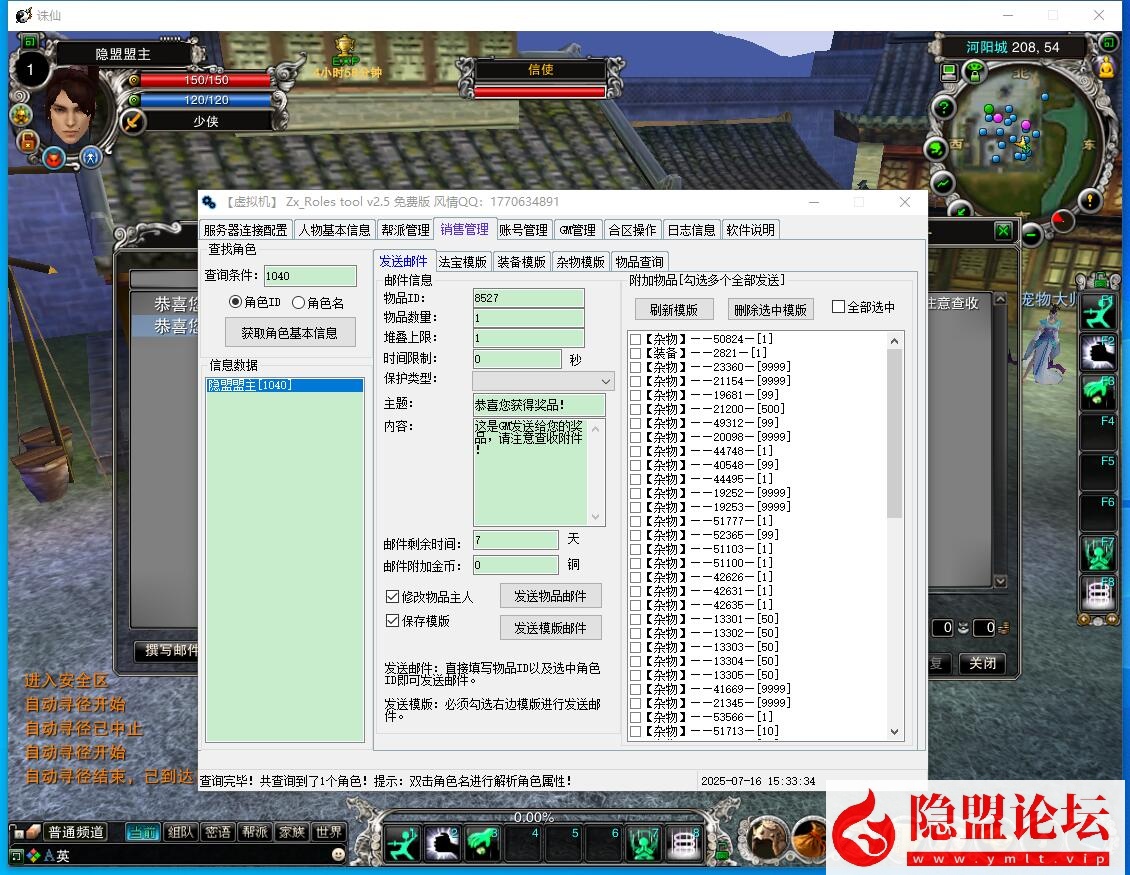Click the 获取角色基本信息 button
1130x875 pixels.
pyautogui.click(x=290, y=333)
